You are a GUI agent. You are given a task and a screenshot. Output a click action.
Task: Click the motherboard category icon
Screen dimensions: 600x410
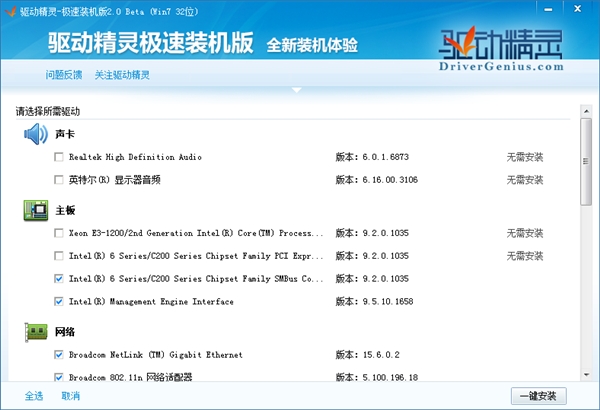pyautogui.click(x=36, y=210)
